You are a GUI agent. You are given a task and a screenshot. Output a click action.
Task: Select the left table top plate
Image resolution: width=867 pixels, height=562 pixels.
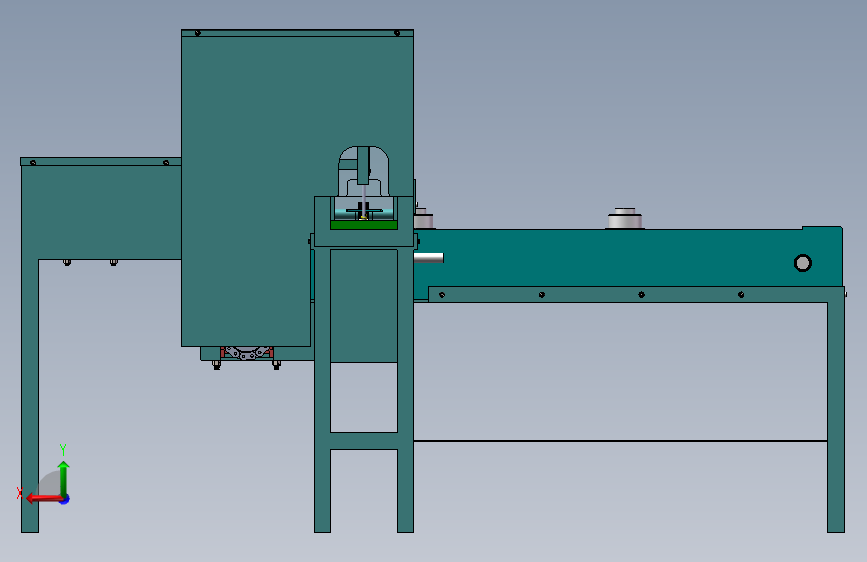click(101, 162)
